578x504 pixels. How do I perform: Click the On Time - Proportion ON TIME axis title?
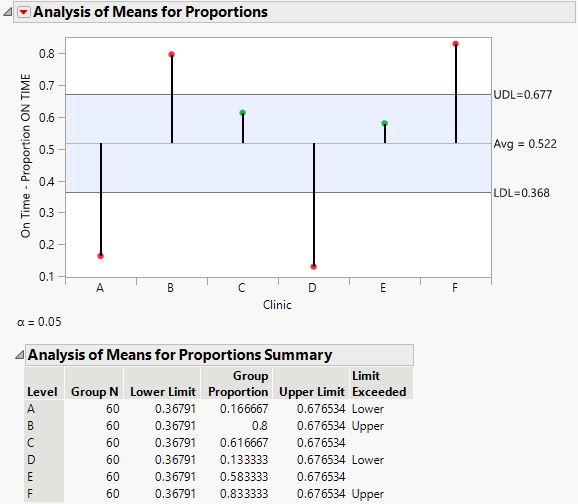[x=25, y=156]
